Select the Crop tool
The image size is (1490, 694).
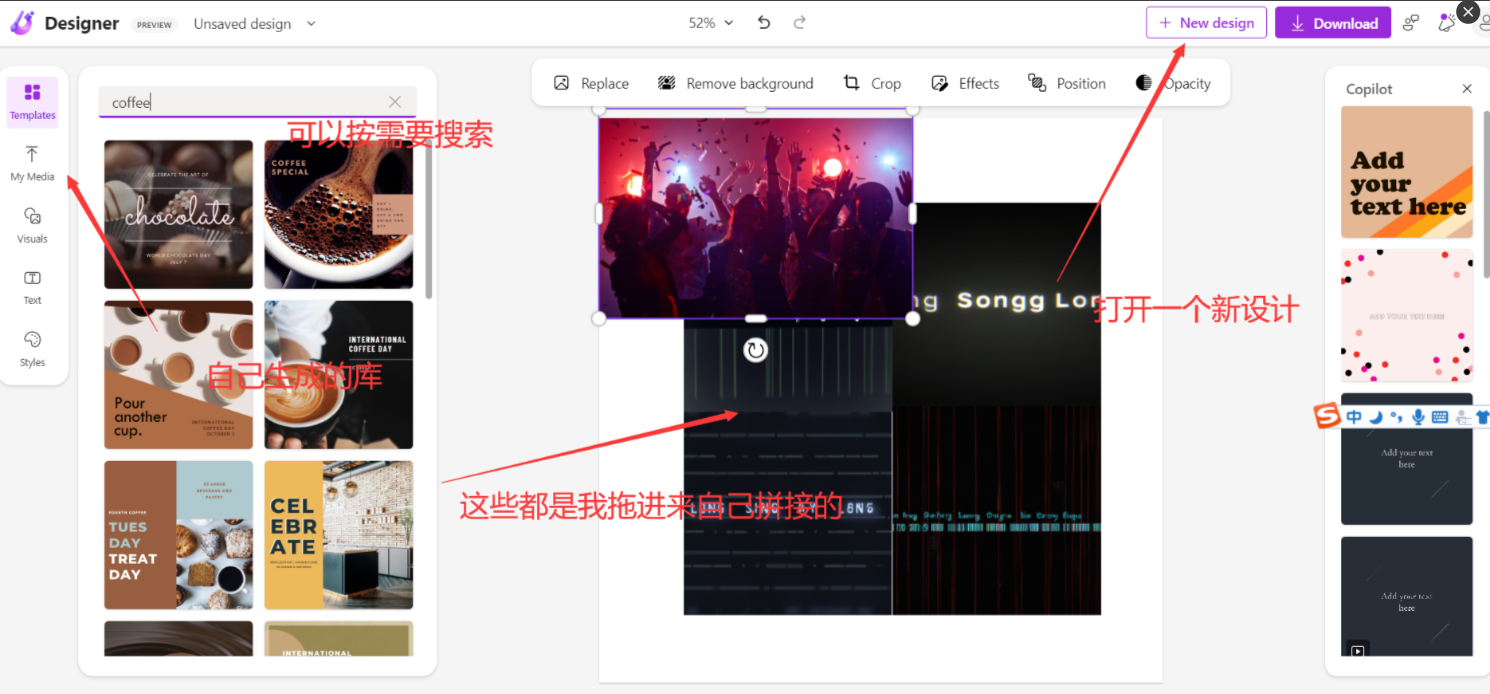tap(872, 83)
